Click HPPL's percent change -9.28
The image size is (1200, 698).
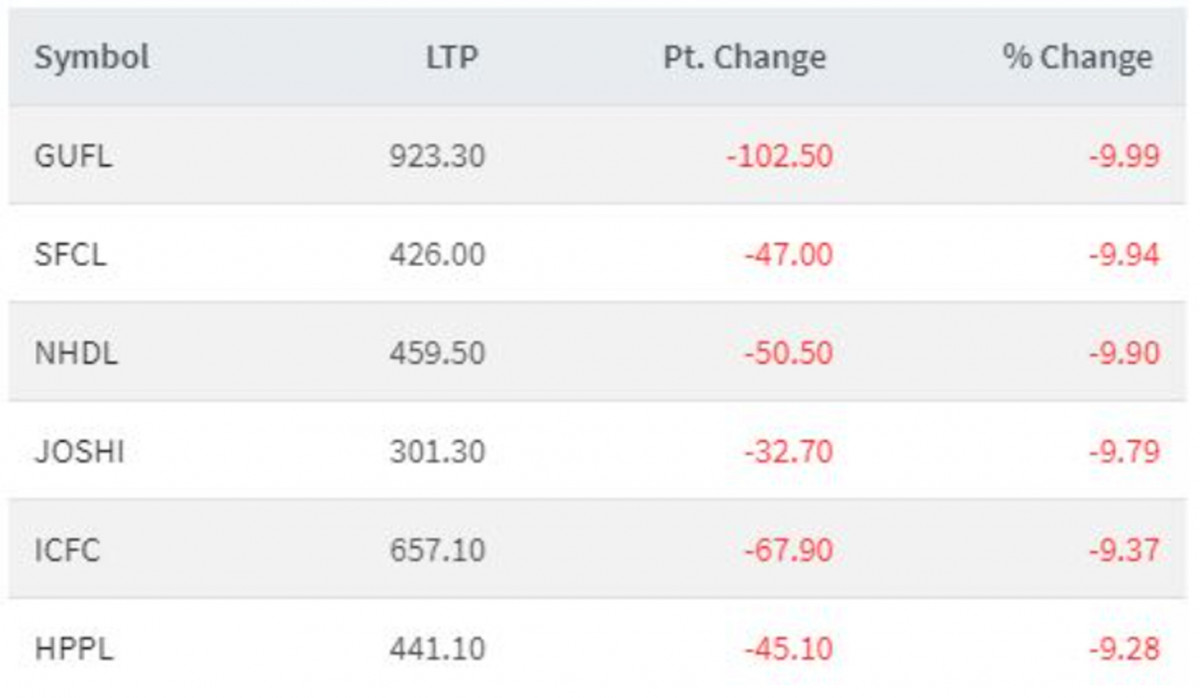point(1124,649)
